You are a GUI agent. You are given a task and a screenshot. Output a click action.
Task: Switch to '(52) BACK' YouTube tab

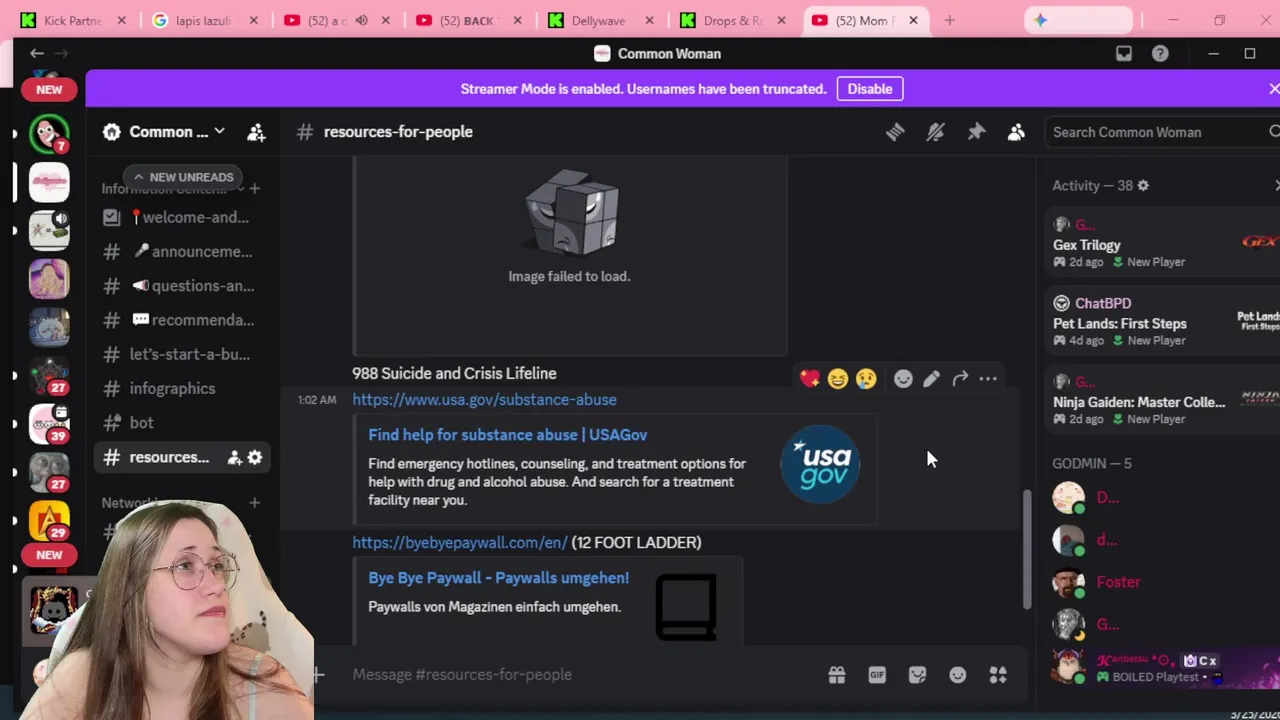[x=468, y=20]
